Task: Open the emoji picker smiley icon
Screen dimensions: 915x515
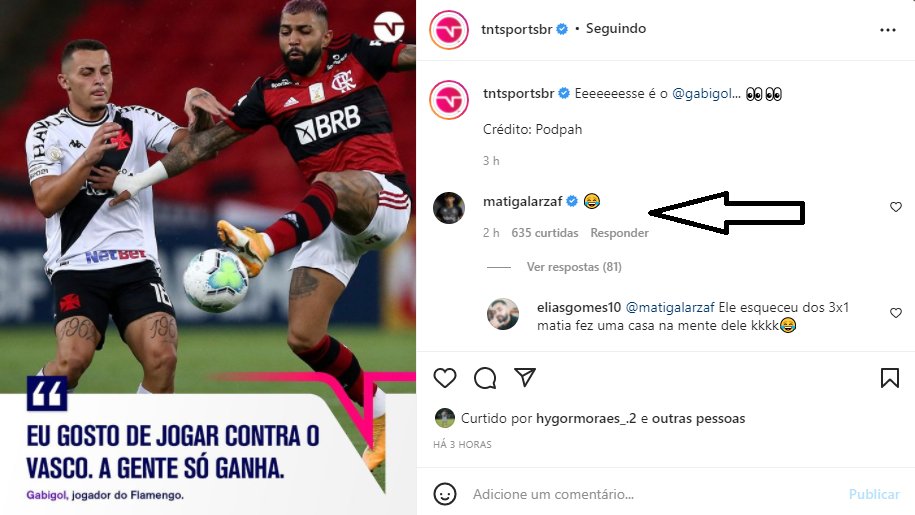Action: tap(445, 494)
